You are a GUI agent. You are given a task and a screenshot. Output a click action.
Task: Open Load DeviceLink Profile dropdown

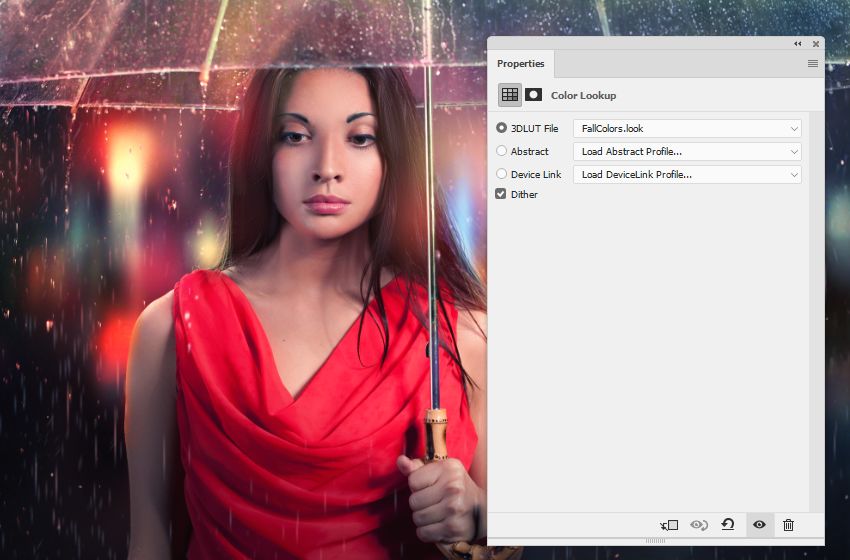(x=687, y=175)
